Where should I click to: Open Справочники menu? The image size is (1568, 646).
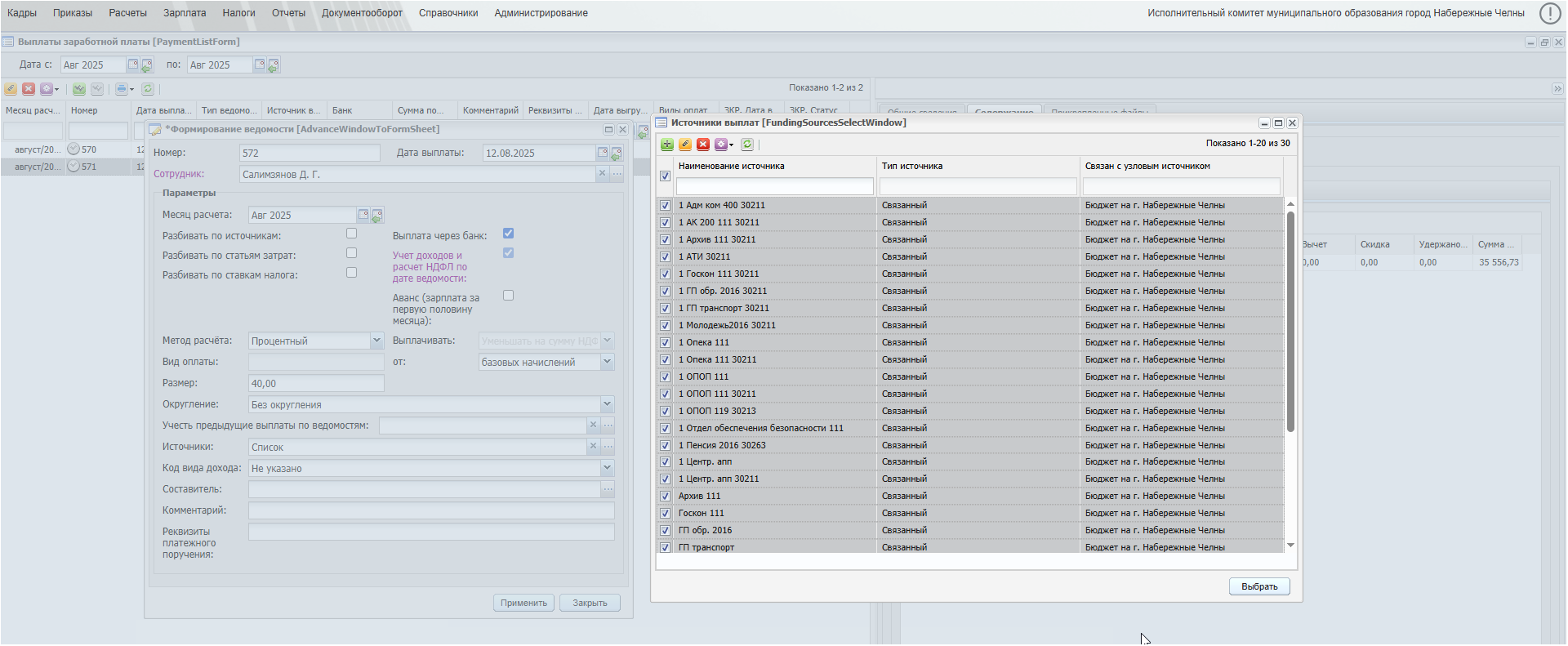click(448, 13)
